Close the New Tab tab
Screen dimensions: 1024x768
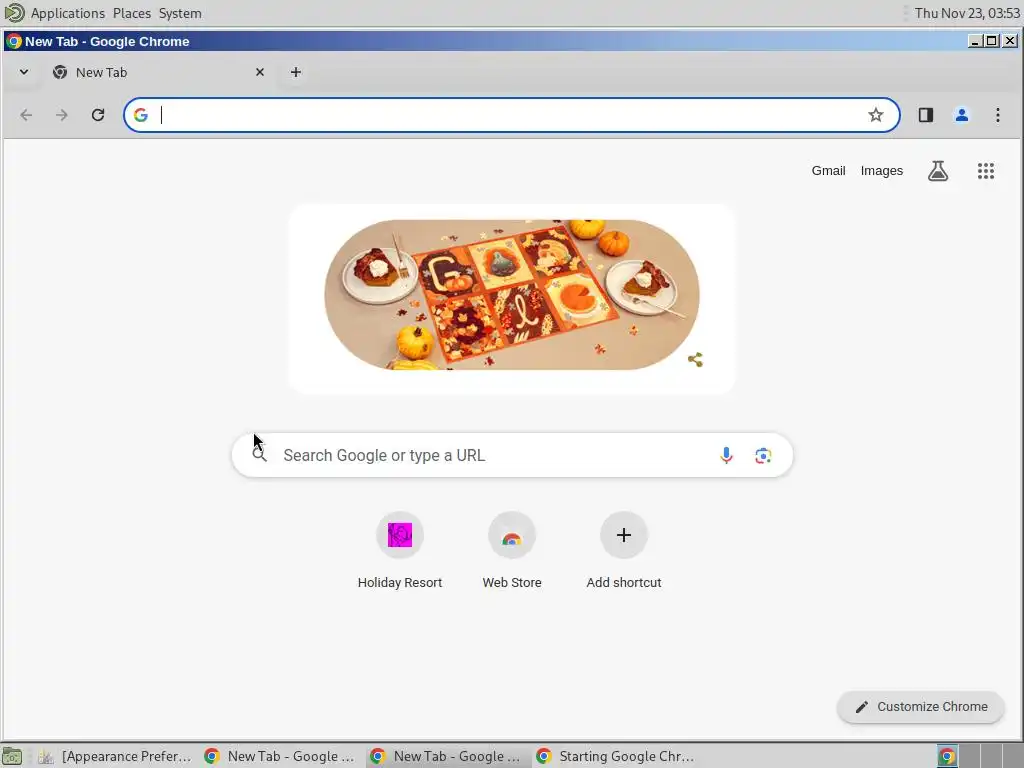click(x=260, y=72)
